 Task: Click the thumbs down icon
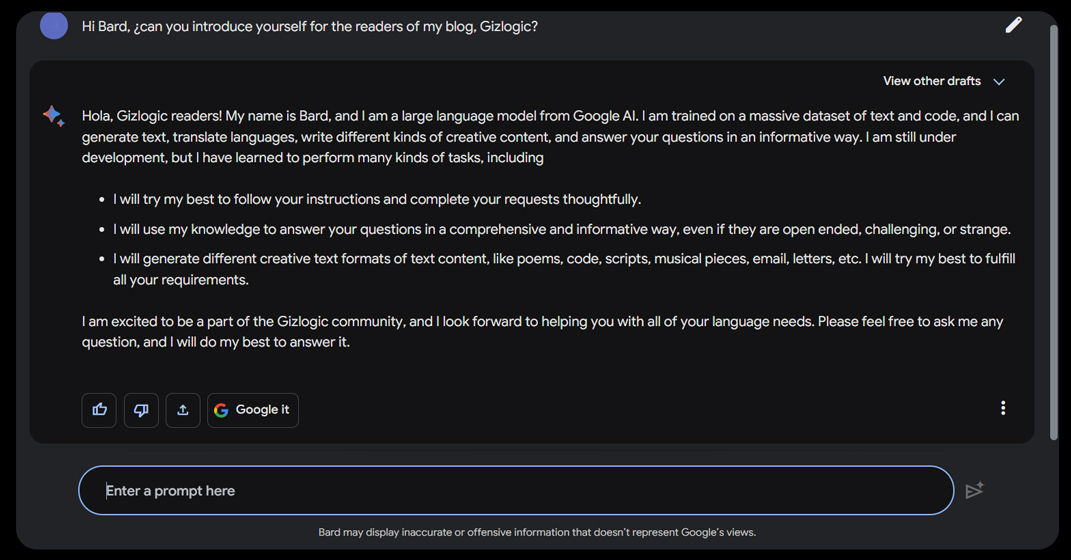(141, 410)
